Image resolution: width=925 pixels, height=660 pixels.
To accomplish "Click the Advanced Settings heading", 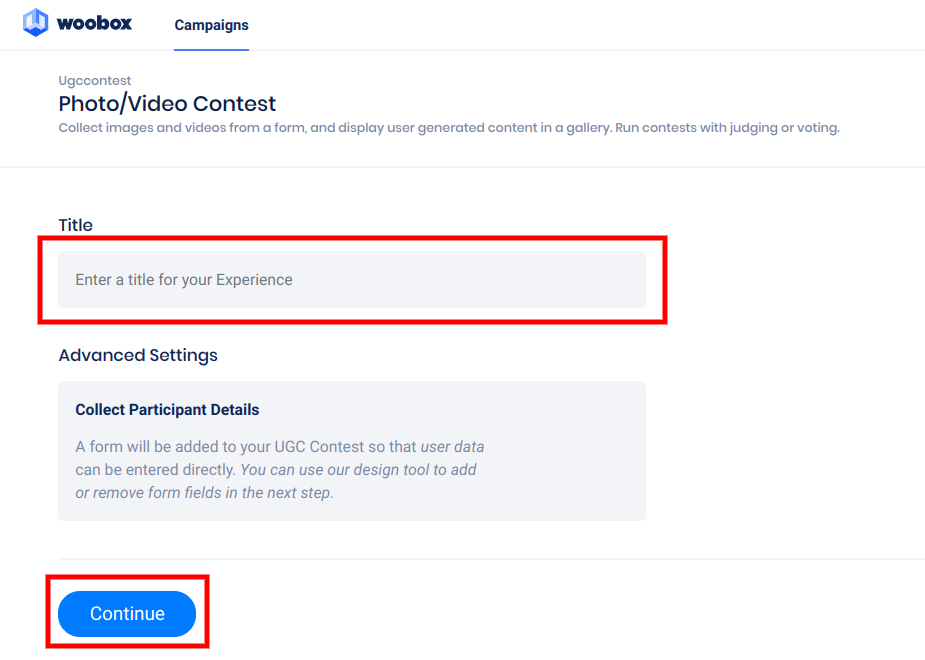I will pos(138,355).
